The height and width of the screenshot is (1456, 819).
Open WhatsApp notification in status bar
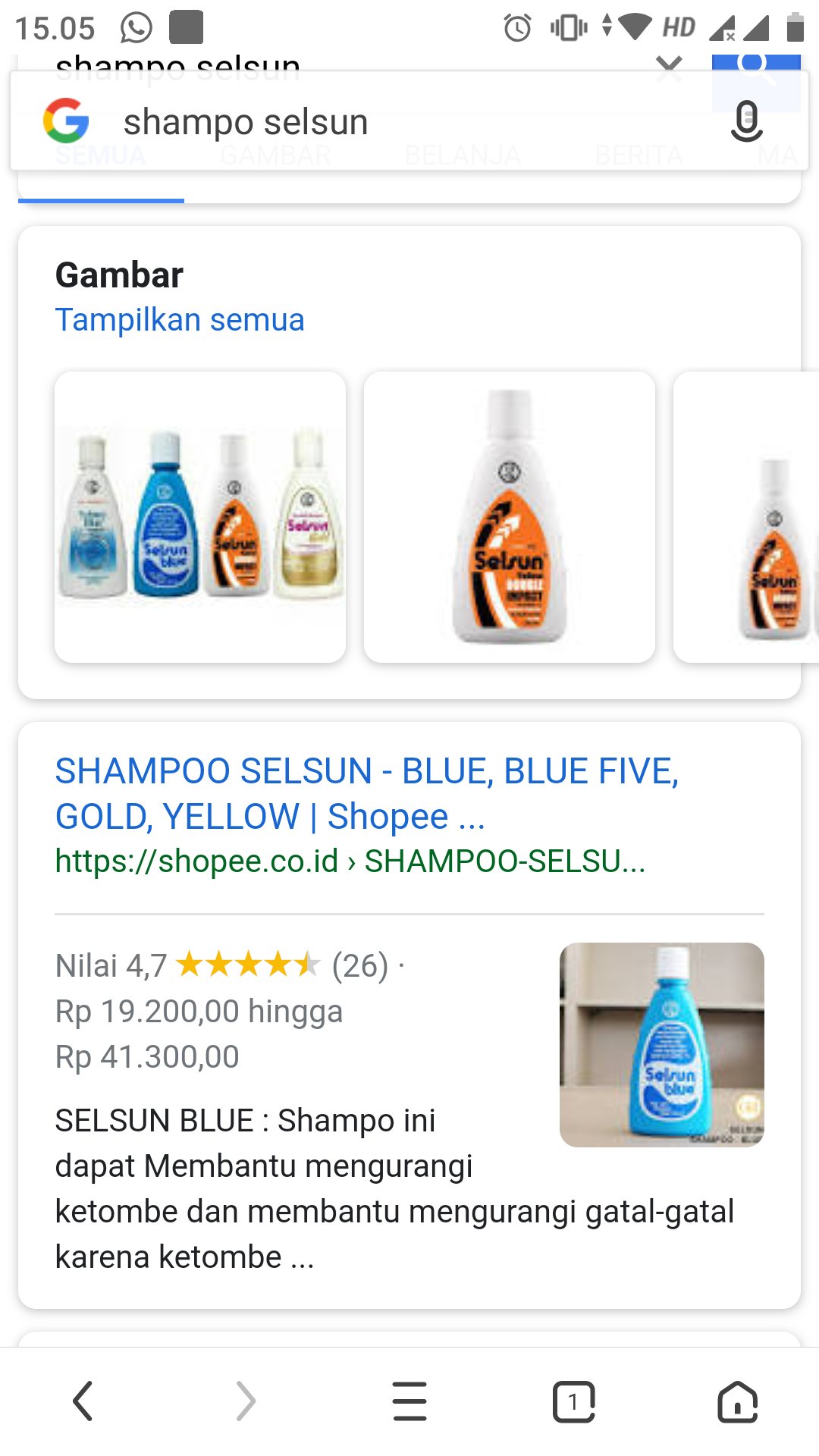(136, 28)
